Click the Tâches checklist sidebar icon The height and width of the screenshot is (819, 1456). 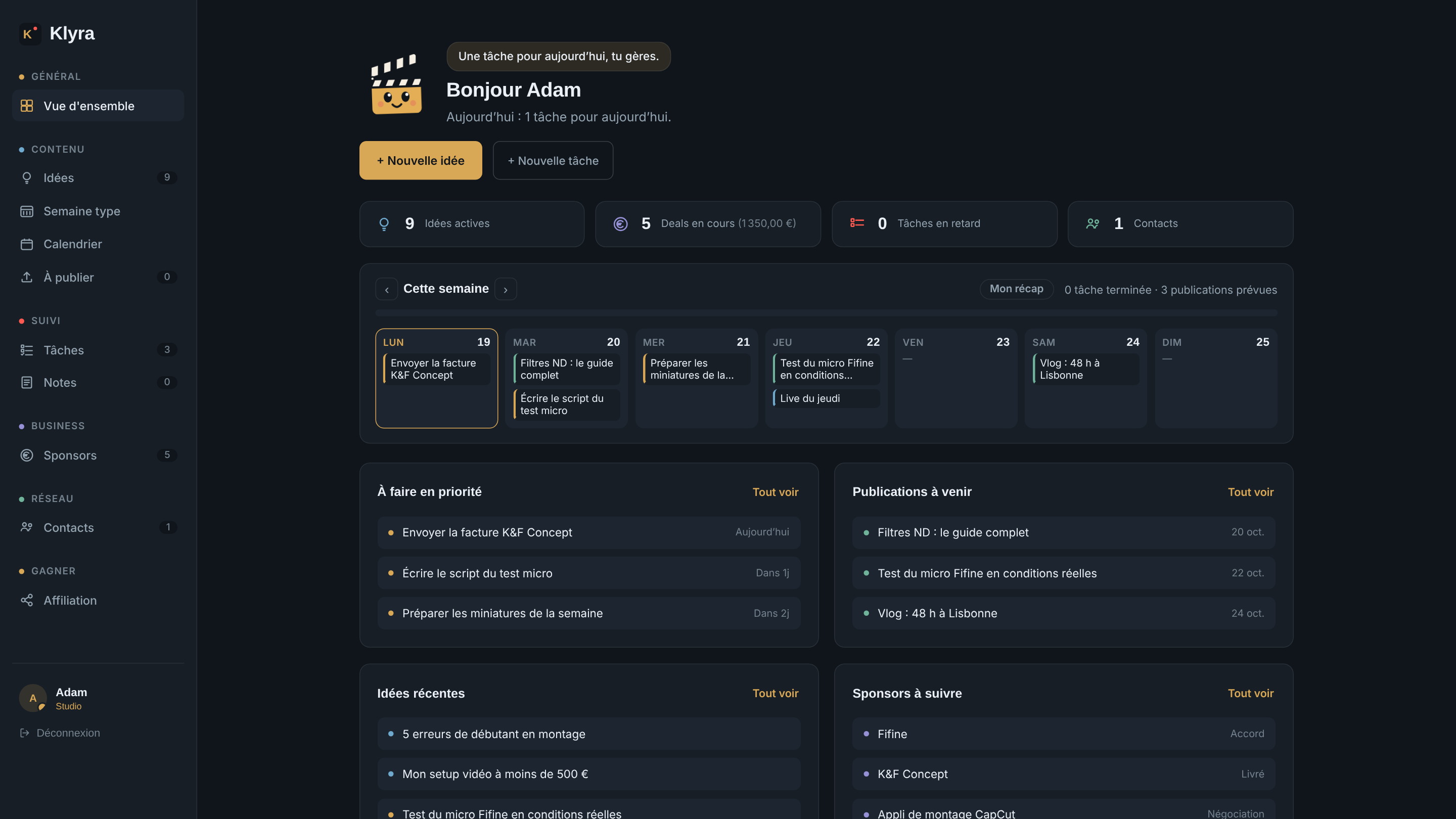[x=27, y=350]
